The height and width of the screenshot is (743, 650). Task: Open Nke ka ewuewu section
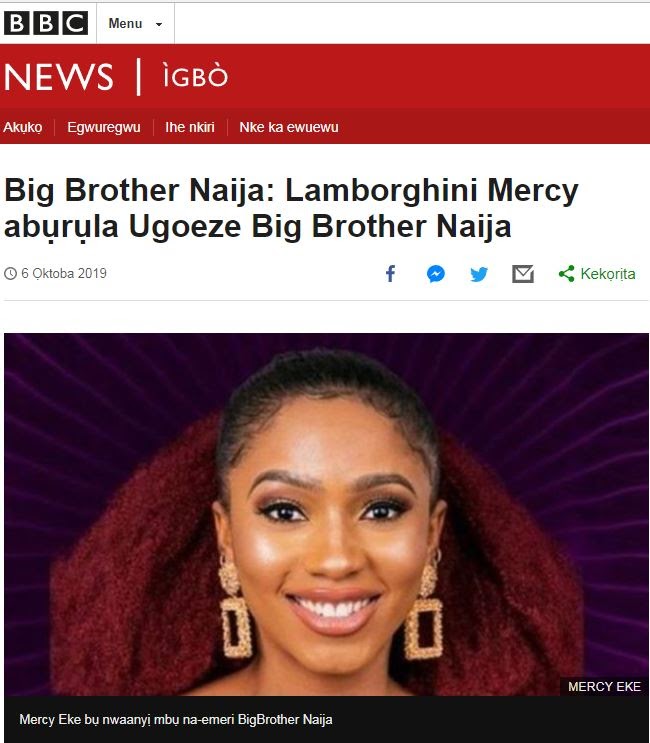(x=289, y=127)
